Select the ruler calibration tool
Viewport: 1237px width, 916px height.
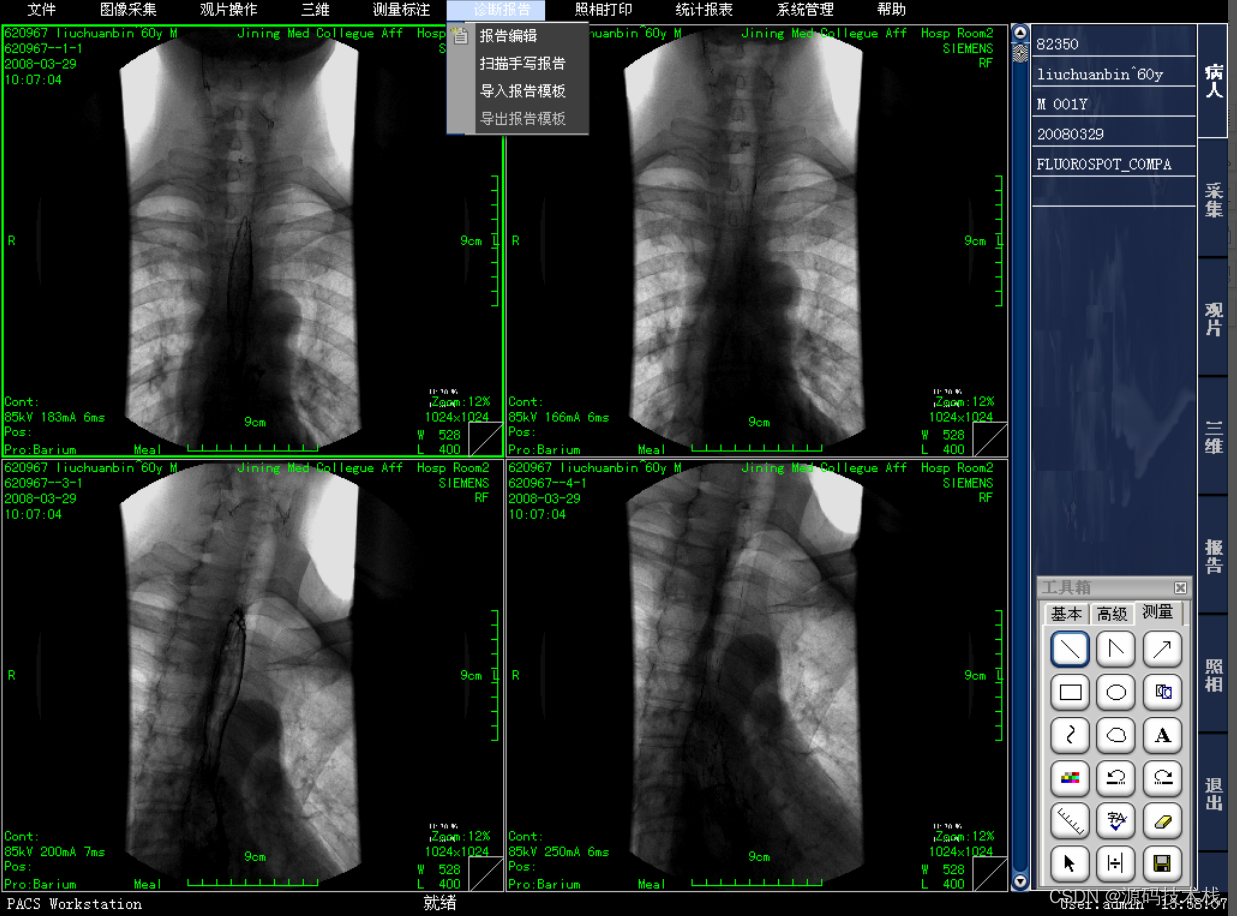[x=1070, y=820]
